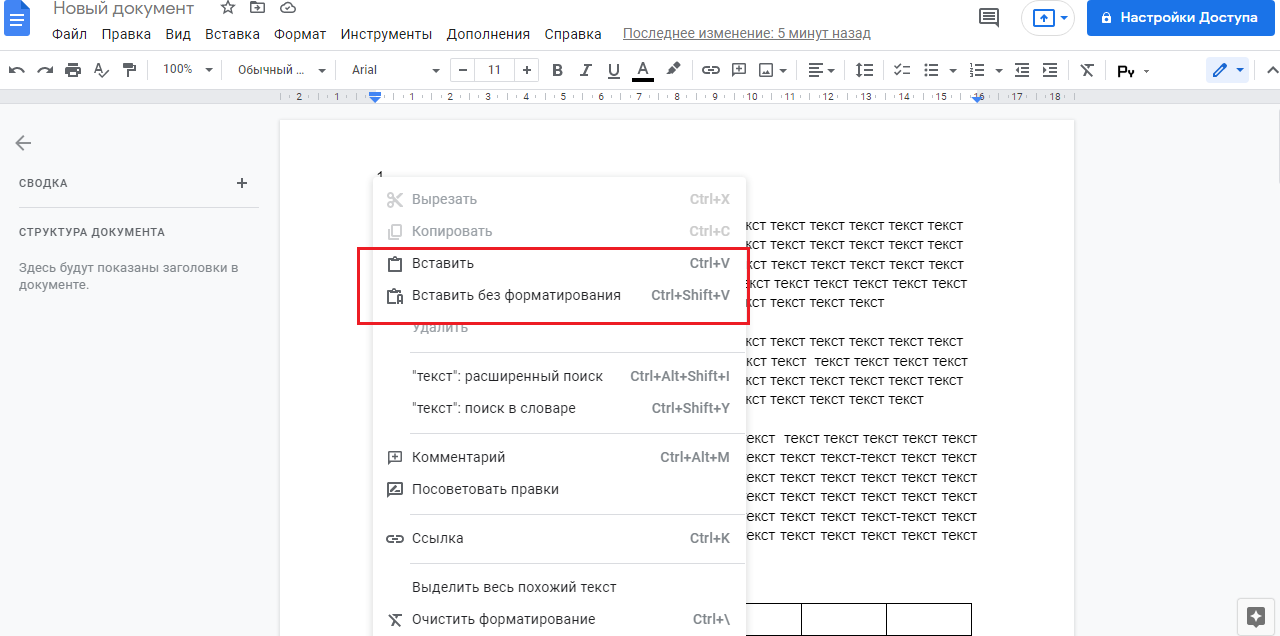The image size is (1280, 636).
Task: Open the zoom 100% dropdown
Action: 188,70
